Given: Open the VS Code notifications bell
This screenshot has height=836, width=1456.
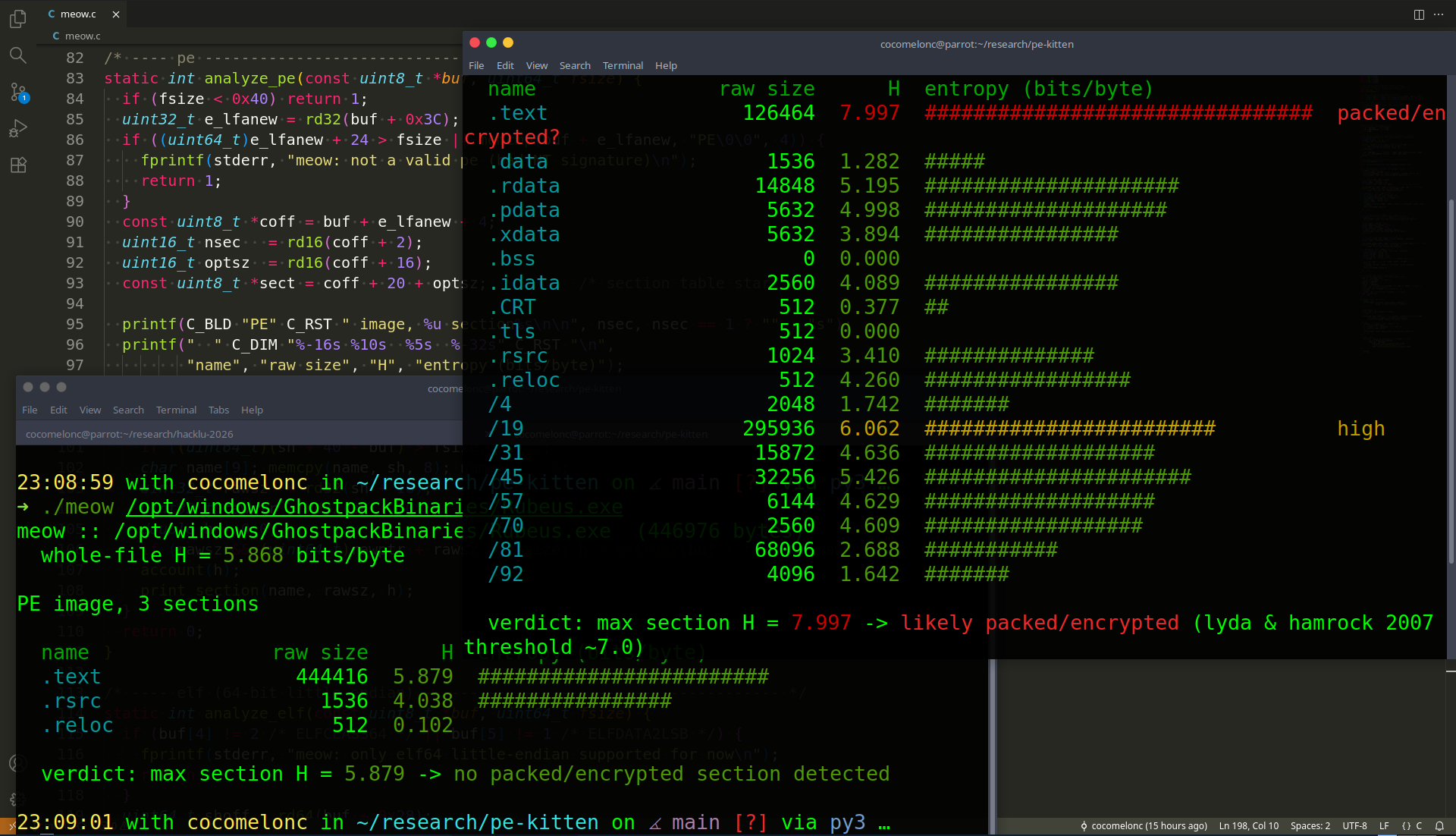Looking at the screenshot, I should click(x=1439, y=826).
